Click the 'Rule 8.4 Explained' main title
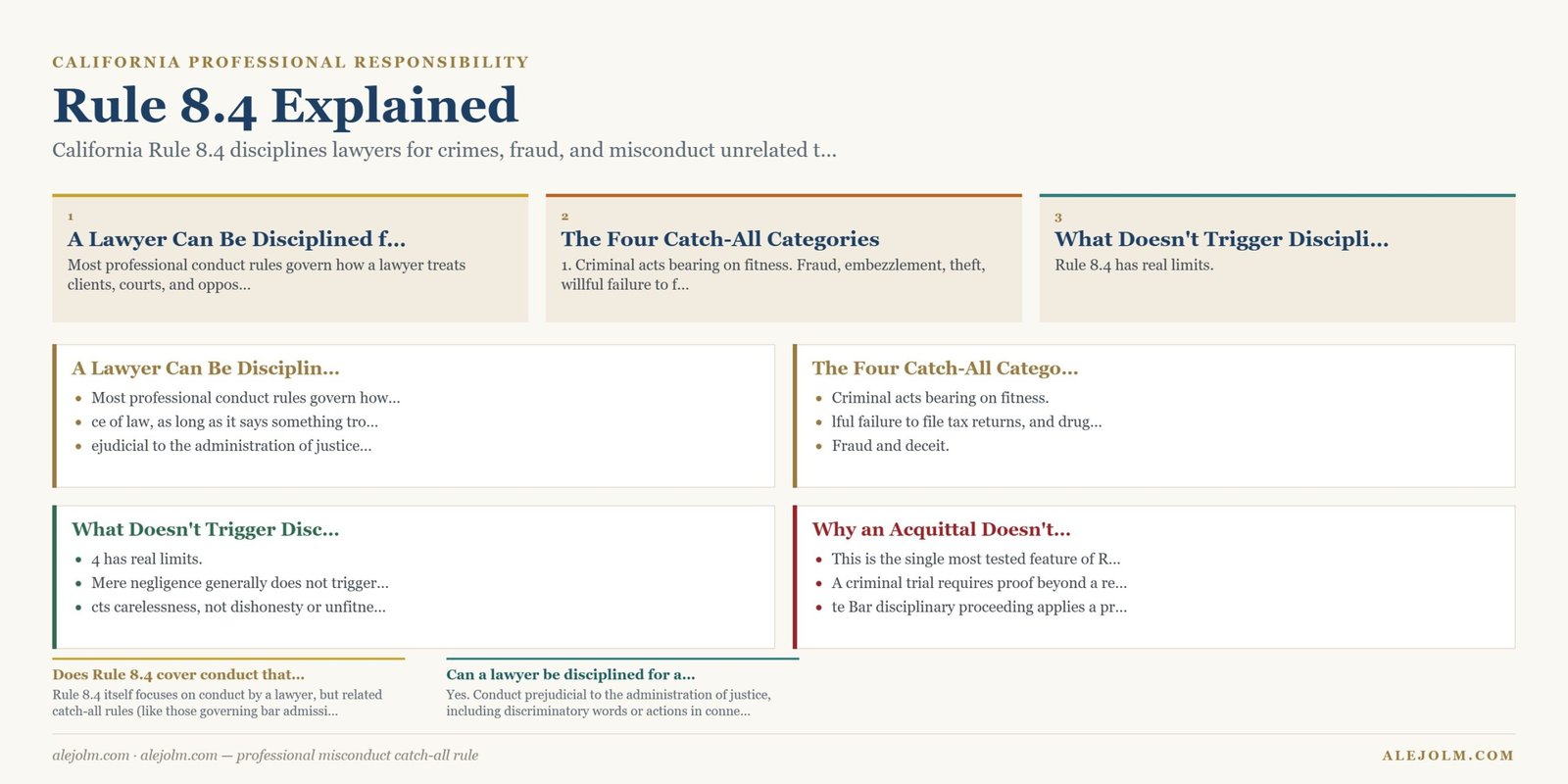Image resolution: width=1568 pixels, height=784 pixels. (285, 105)
